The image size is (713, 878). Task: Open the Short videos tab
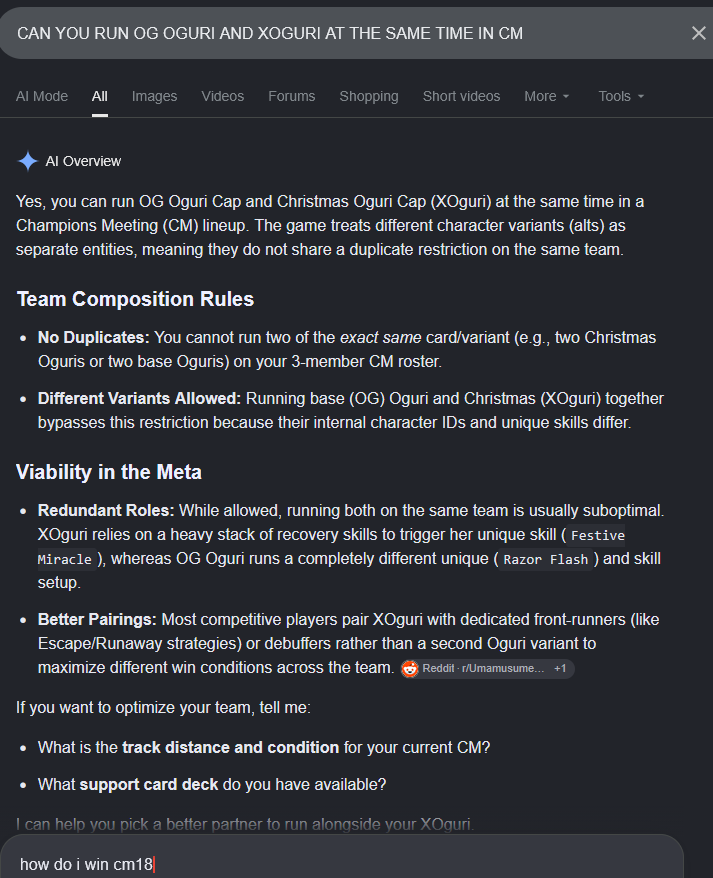(462, 96)
